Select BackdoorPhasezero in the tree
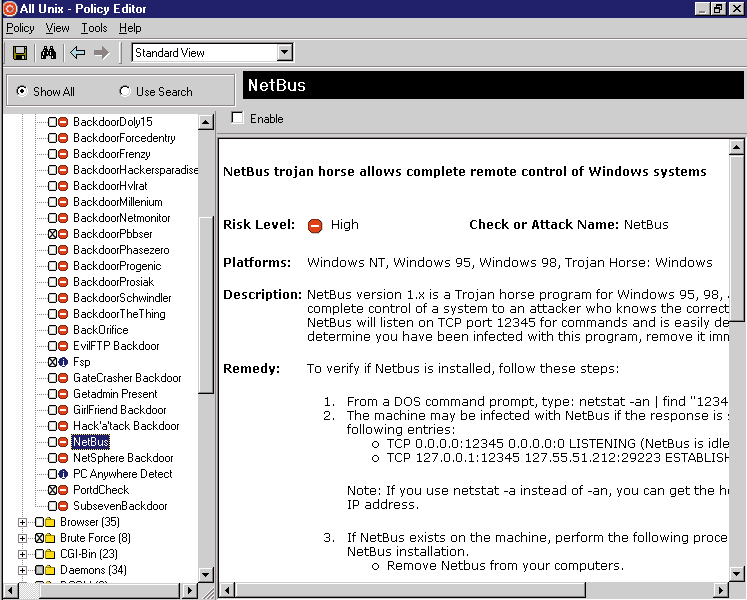747x600 pixels. pyautogui.click(x=121, y=250)
